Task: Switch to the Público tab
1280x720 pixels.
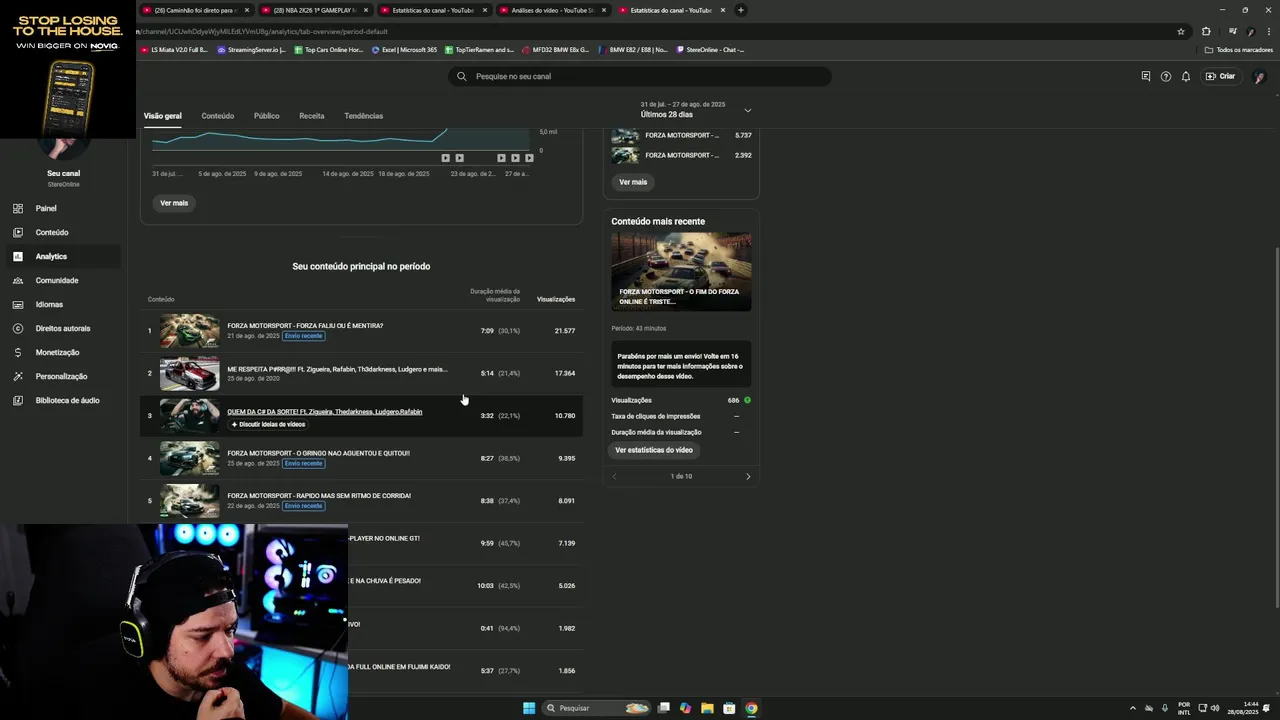Action: (x=266, y=116)
